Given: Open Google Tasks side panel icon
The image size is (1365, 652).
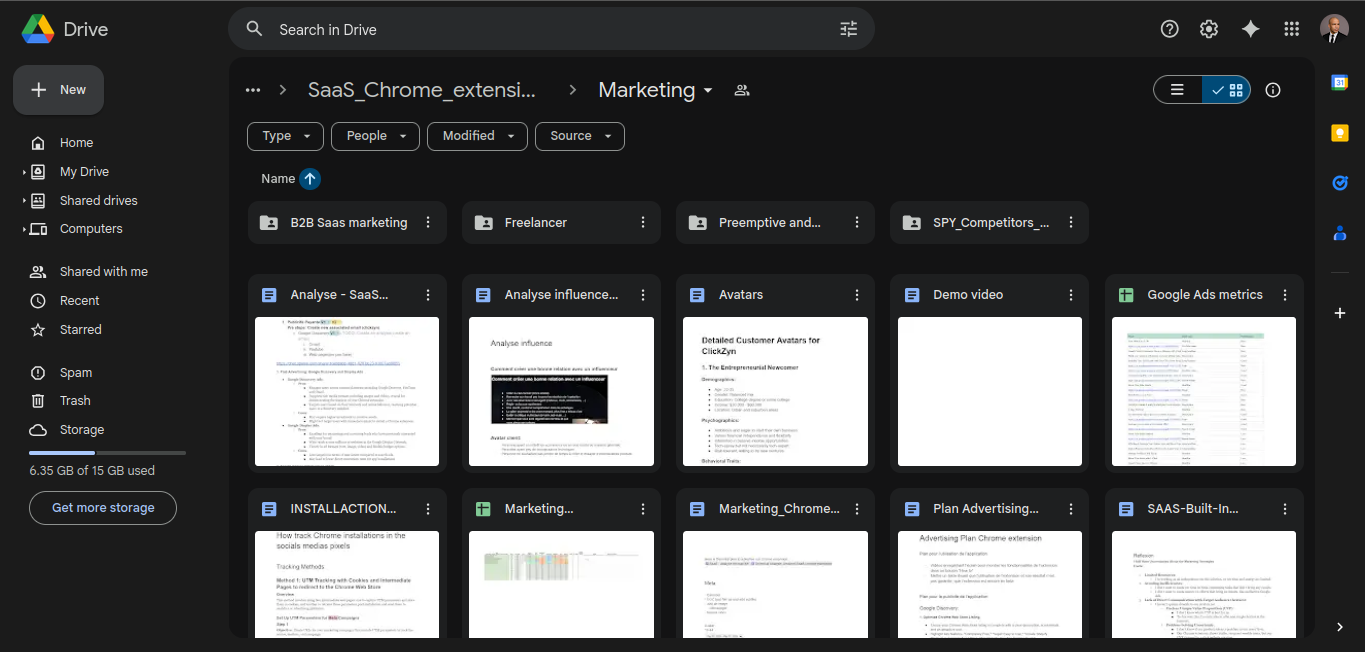Looking at the screenshot, I should point(1339,183).
